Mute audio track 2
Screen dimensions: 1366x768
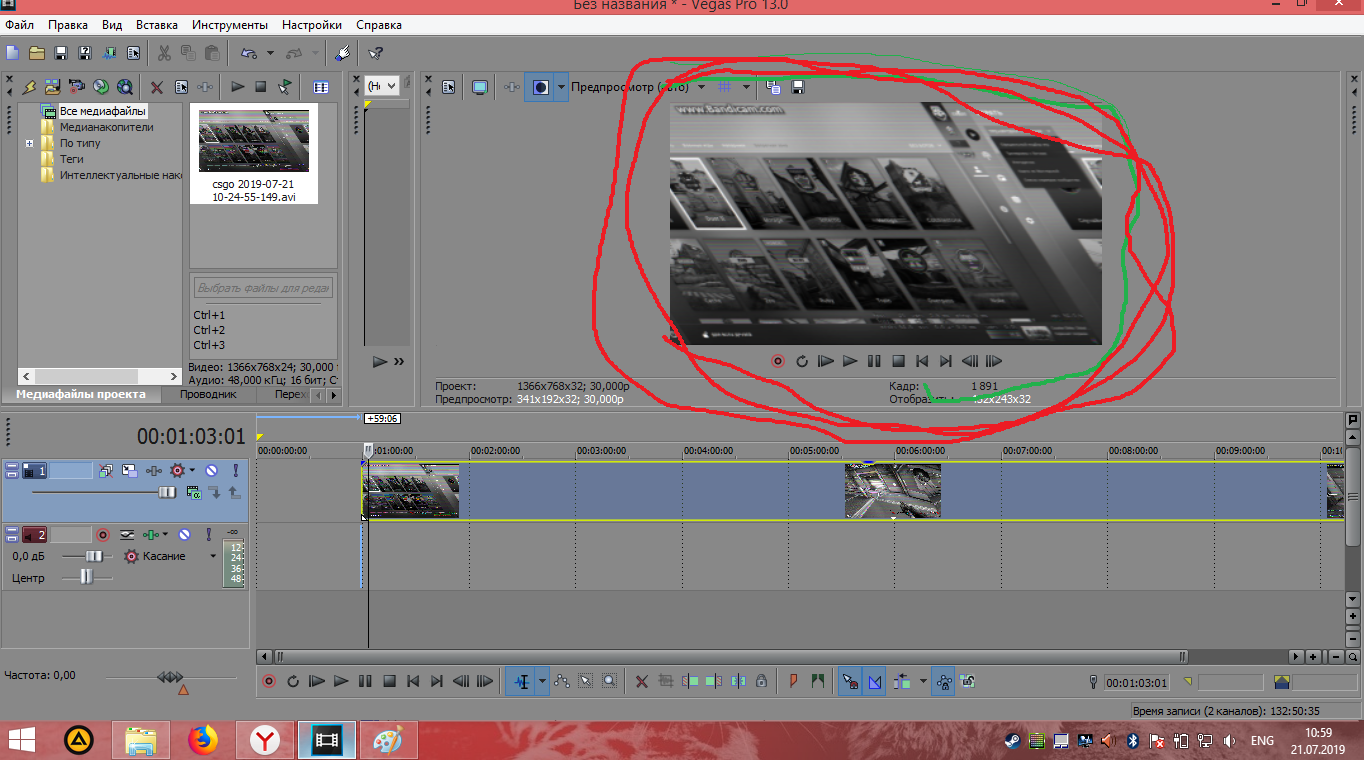[x=184, y=534]
